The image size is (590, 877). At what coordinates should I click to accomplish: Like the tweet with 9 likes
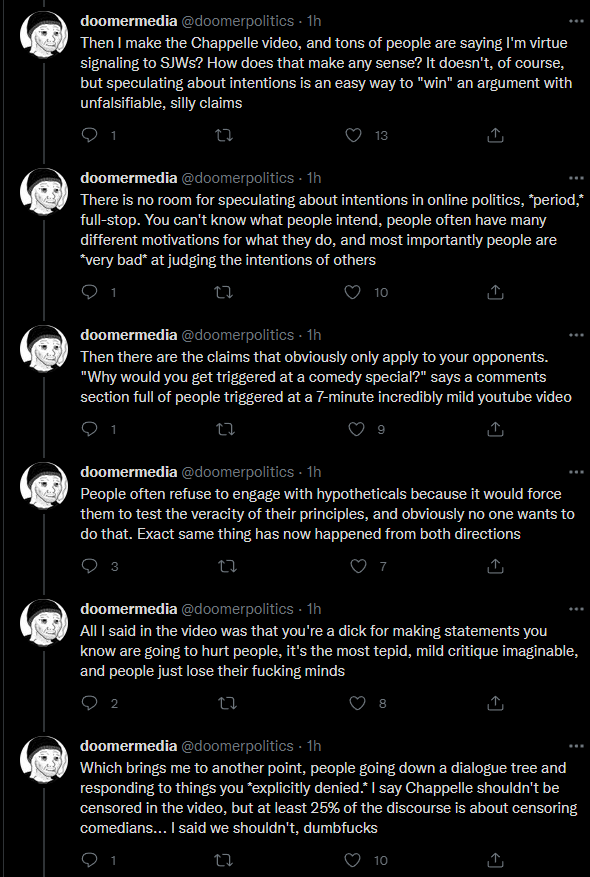[356, 430]
